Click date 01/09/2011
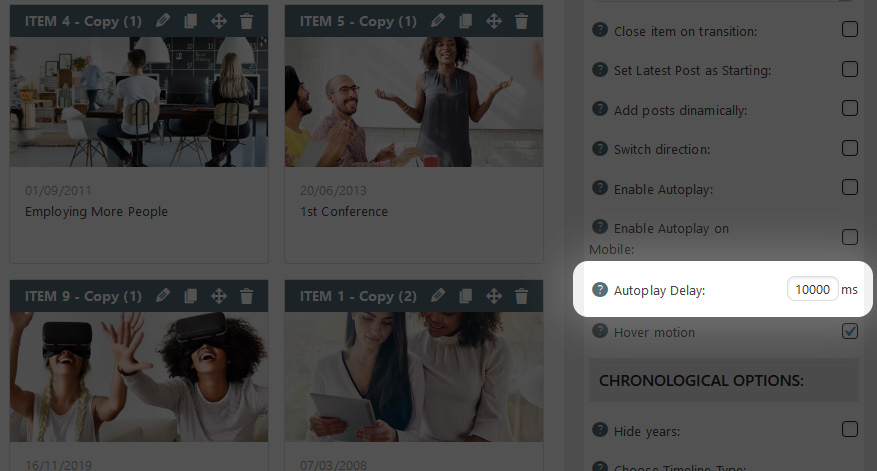The image size is (877, 471). pos(58,191)
